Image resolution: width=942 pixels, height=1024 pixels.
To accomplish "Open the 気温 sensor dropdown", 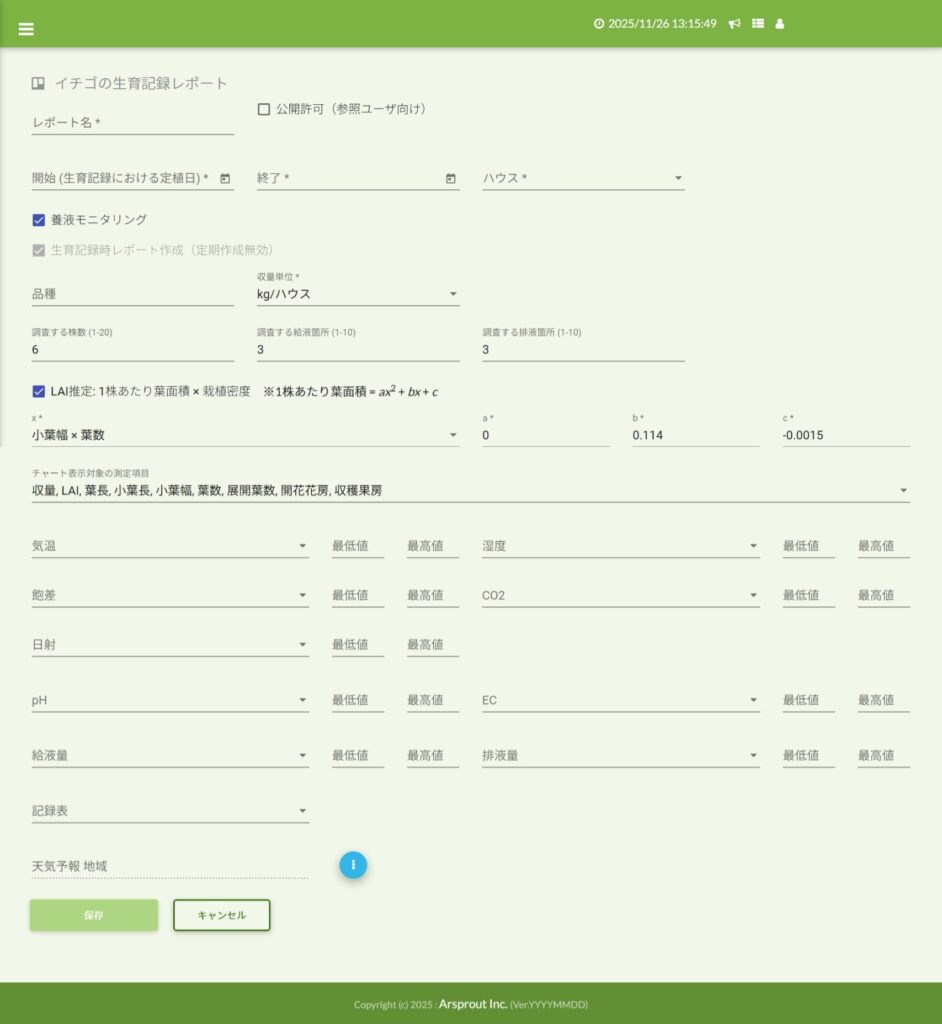I will [170, 546].
